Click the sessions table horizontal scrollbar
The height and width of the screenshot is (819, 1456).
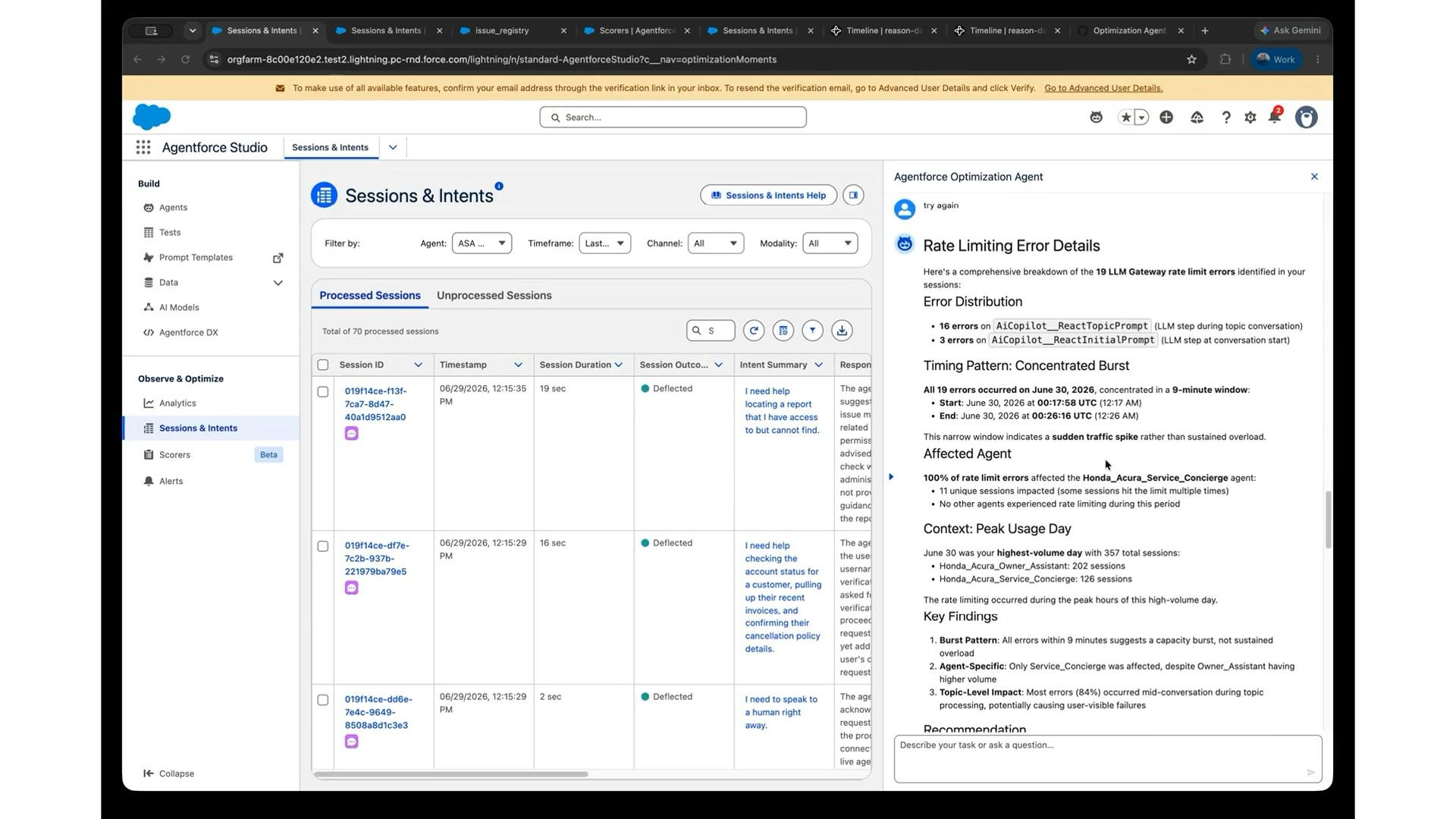(450, 774)
